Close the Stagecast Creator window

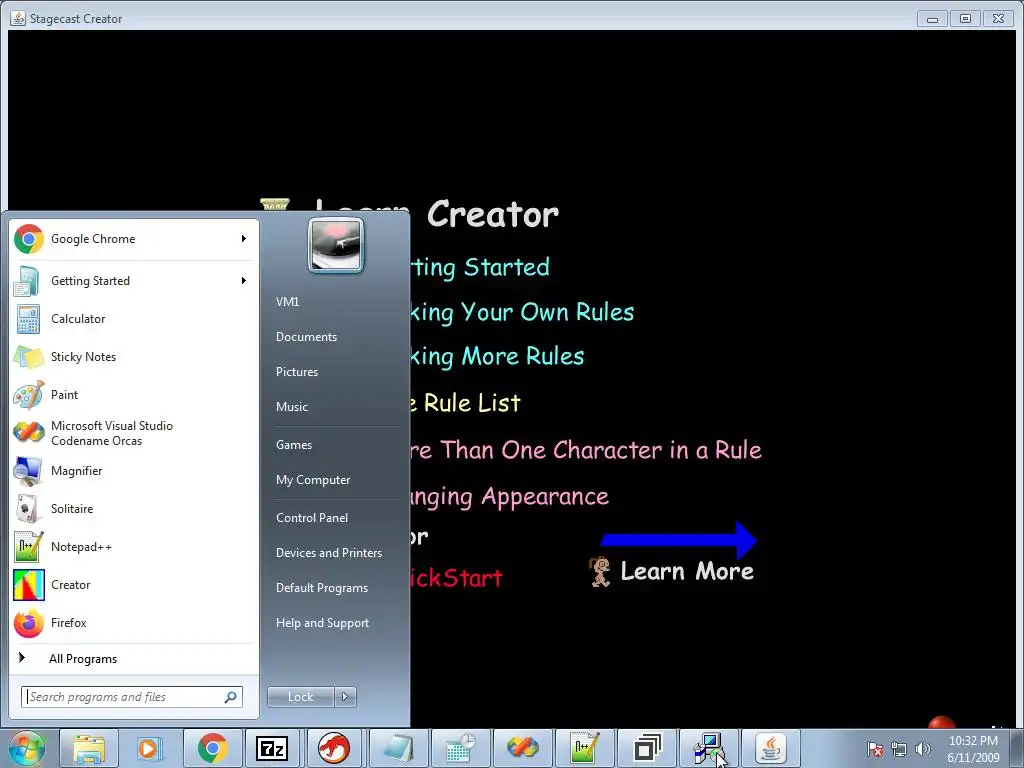(999, 19)
